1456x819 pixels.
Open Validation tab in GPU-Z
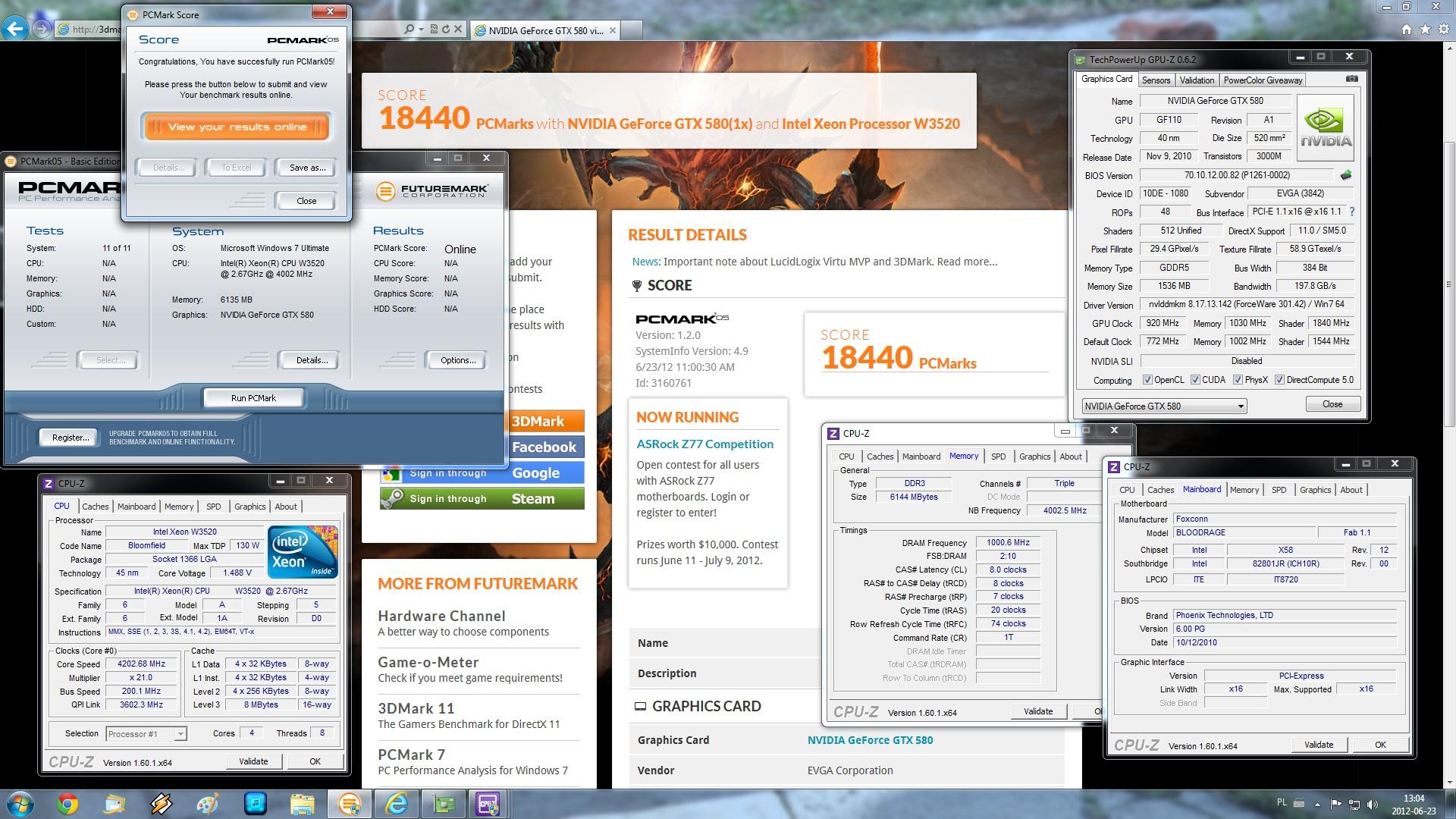1197,80
